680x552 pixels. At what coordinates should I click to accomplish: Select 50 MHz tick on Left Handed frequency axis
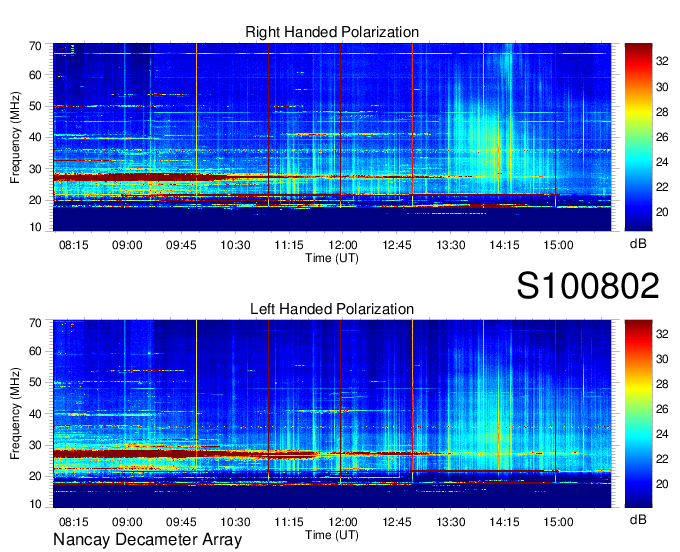pos(35,382)
